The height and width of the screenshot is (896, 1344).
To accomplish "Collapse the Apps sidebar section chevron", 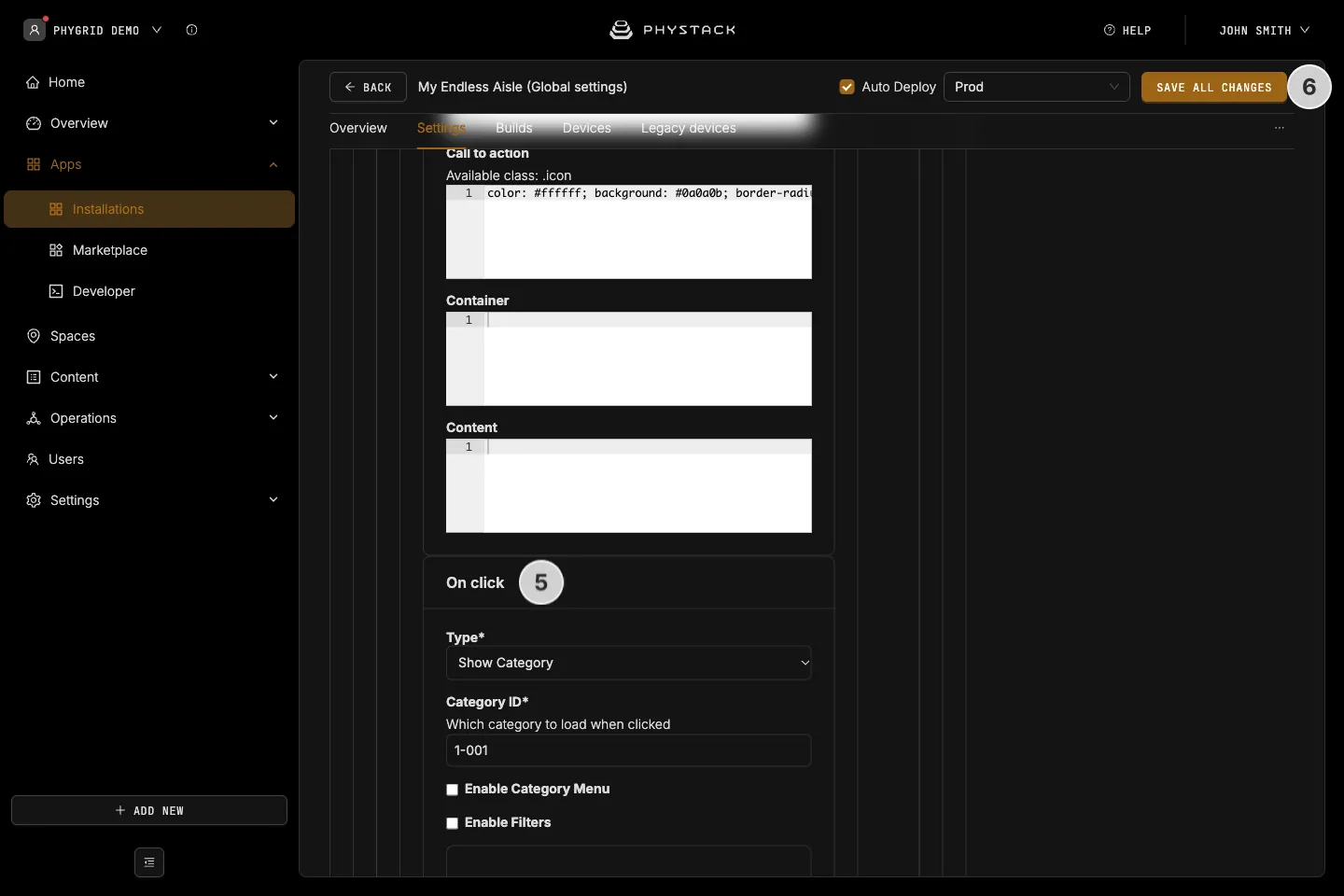I will 273,164.
